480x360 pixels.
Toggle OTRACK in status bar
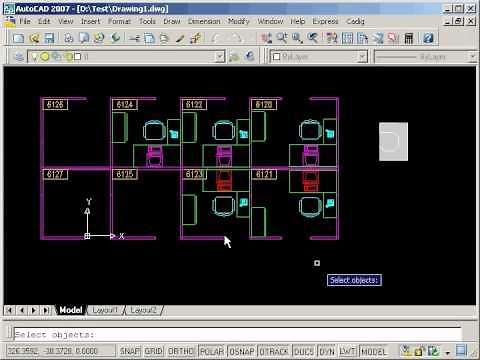(274, 351)
